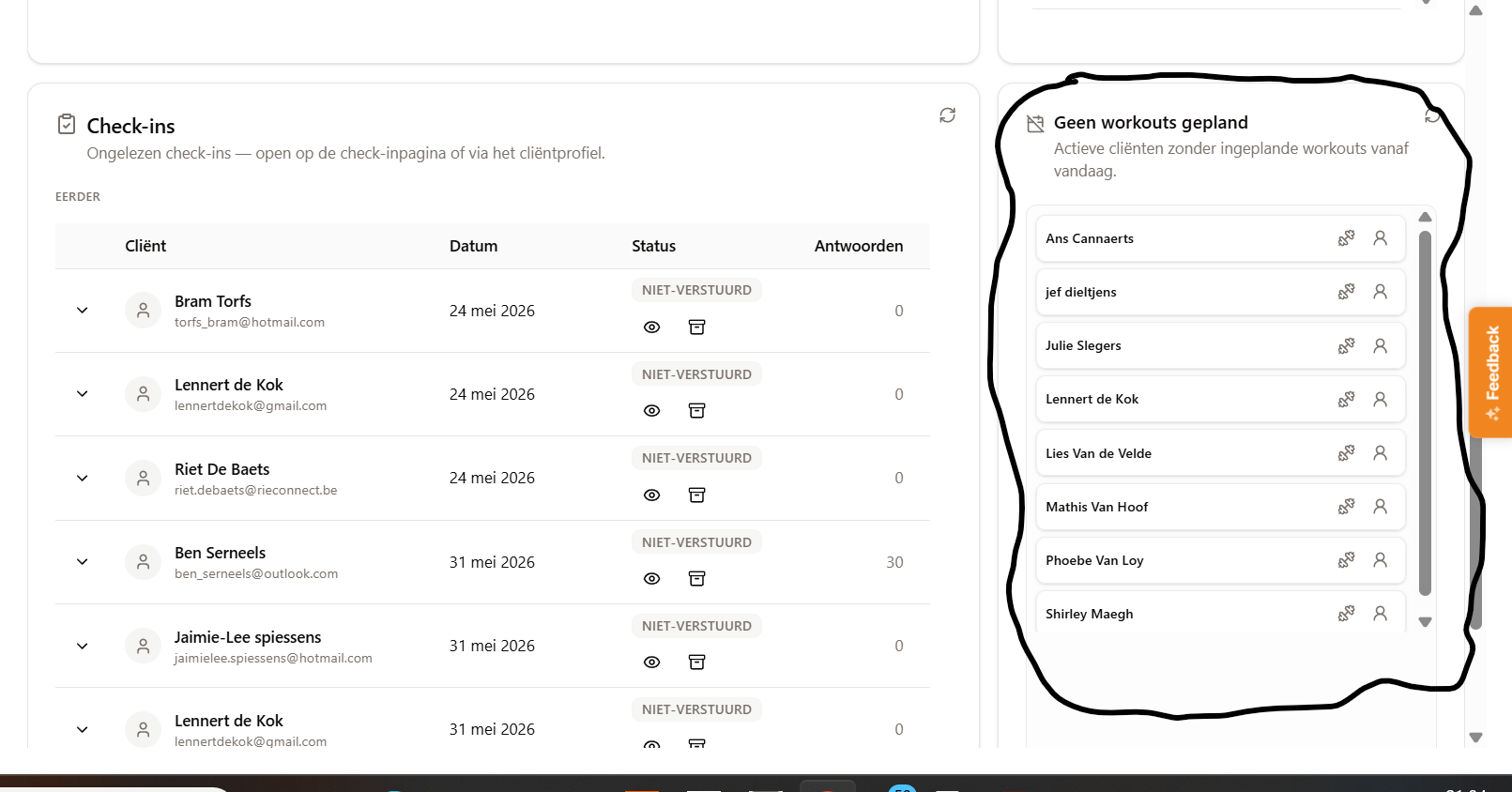The image size is (1512, 792).
Task: Expand Lennert de Kok 24 mei row
Action: pyautogui.click(x=83, y=394)
